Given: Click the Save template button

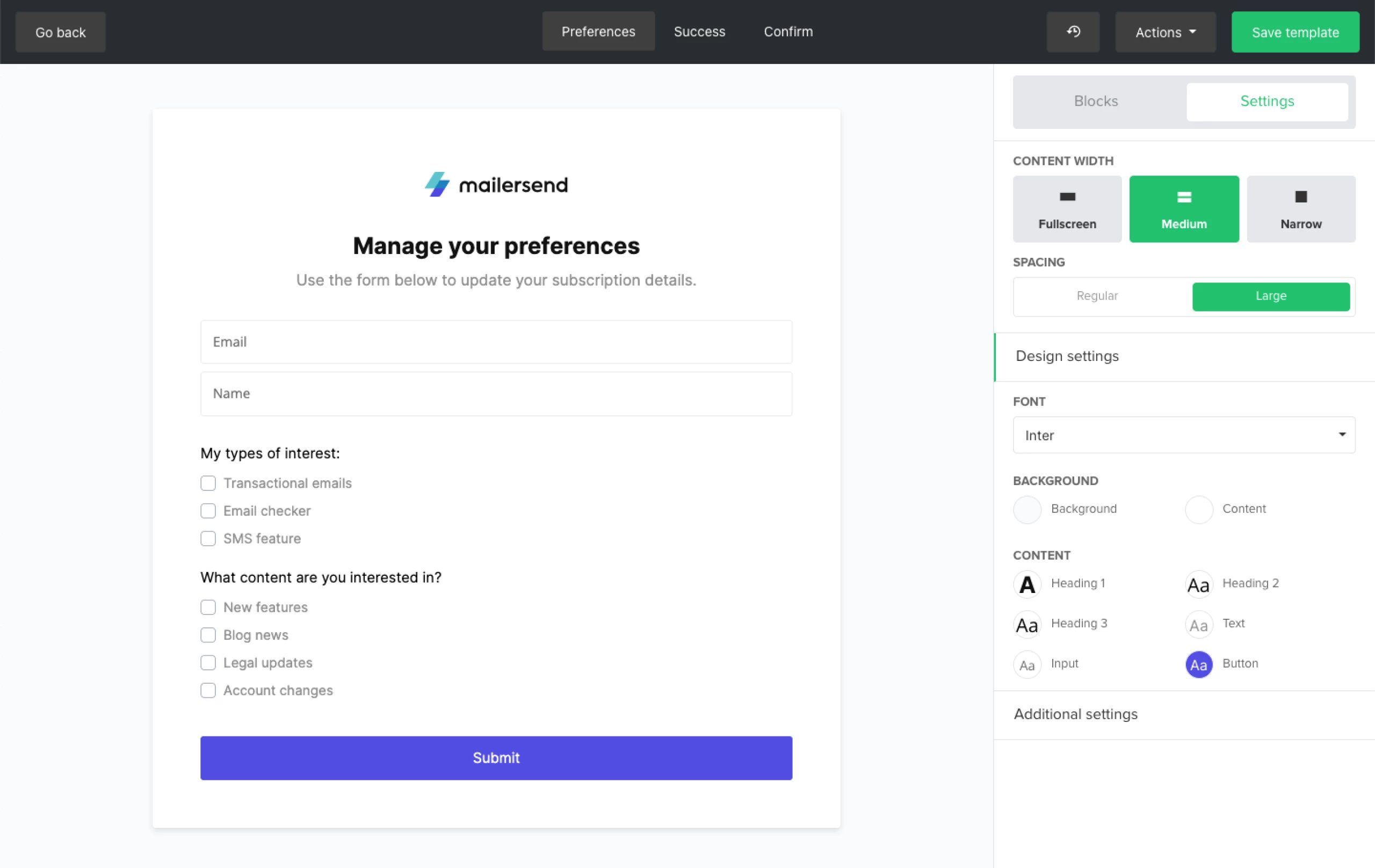Looking at the screenshot, I should click(1294, 33).
